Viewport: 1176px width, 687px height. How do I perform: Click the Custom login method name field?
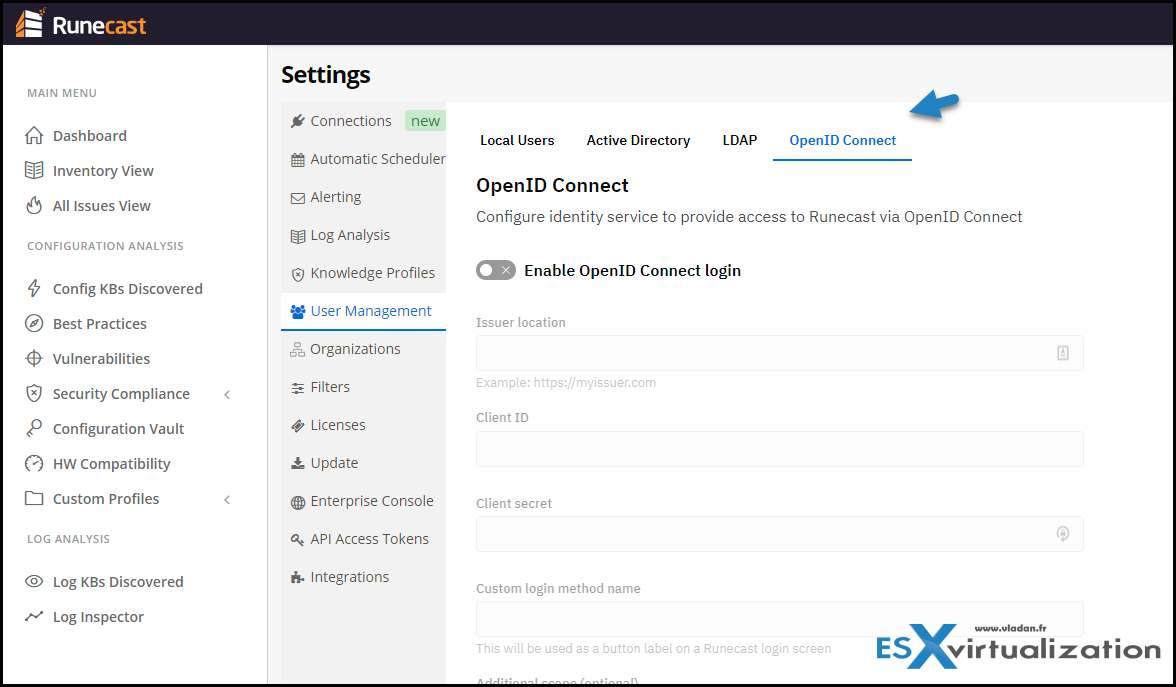[x=779, y=619]
